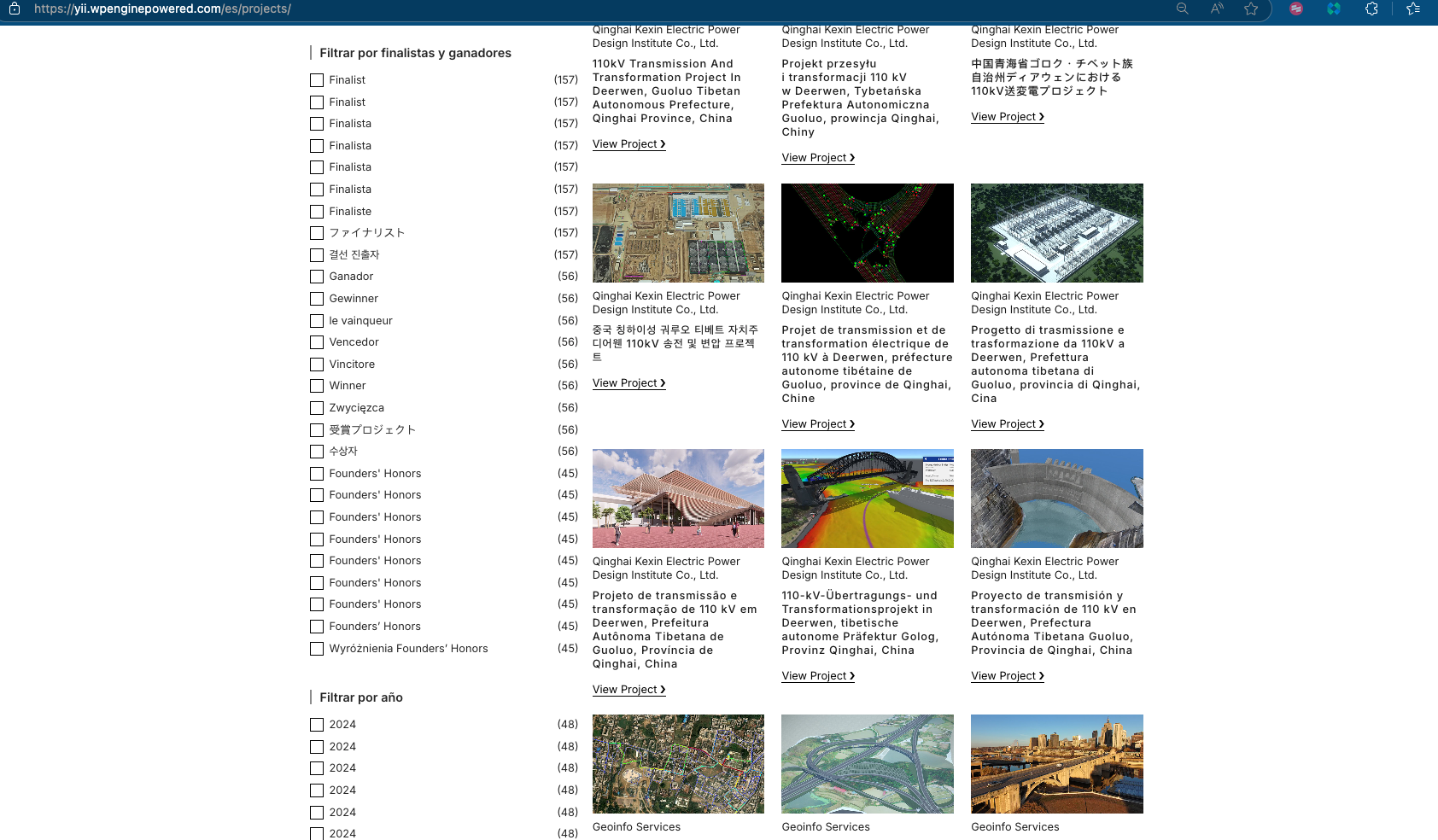Toggle the Vincitore checkbox

click(x=317, y=365)
